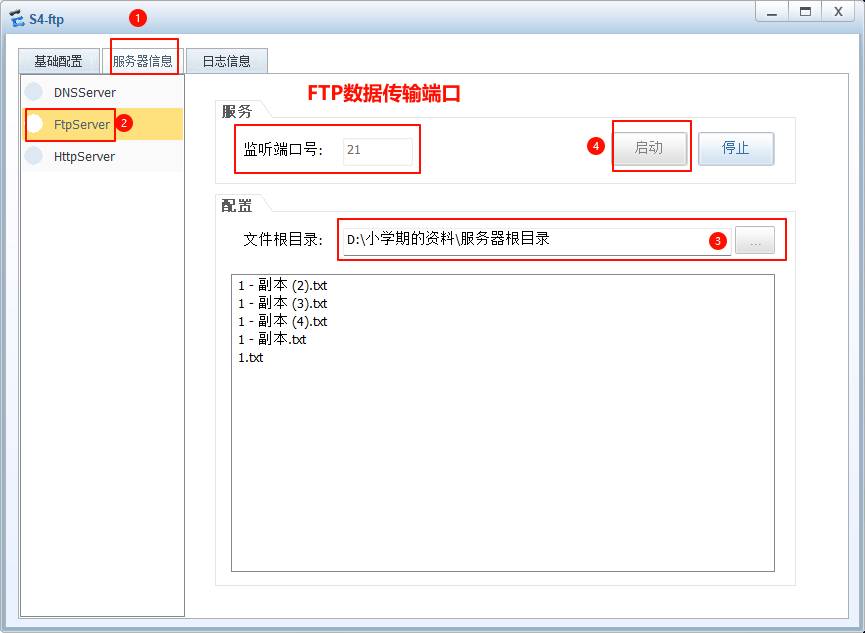Open the 日志信息 tab
This screenshot has width=865, height=633.
(x=227, y=61)
